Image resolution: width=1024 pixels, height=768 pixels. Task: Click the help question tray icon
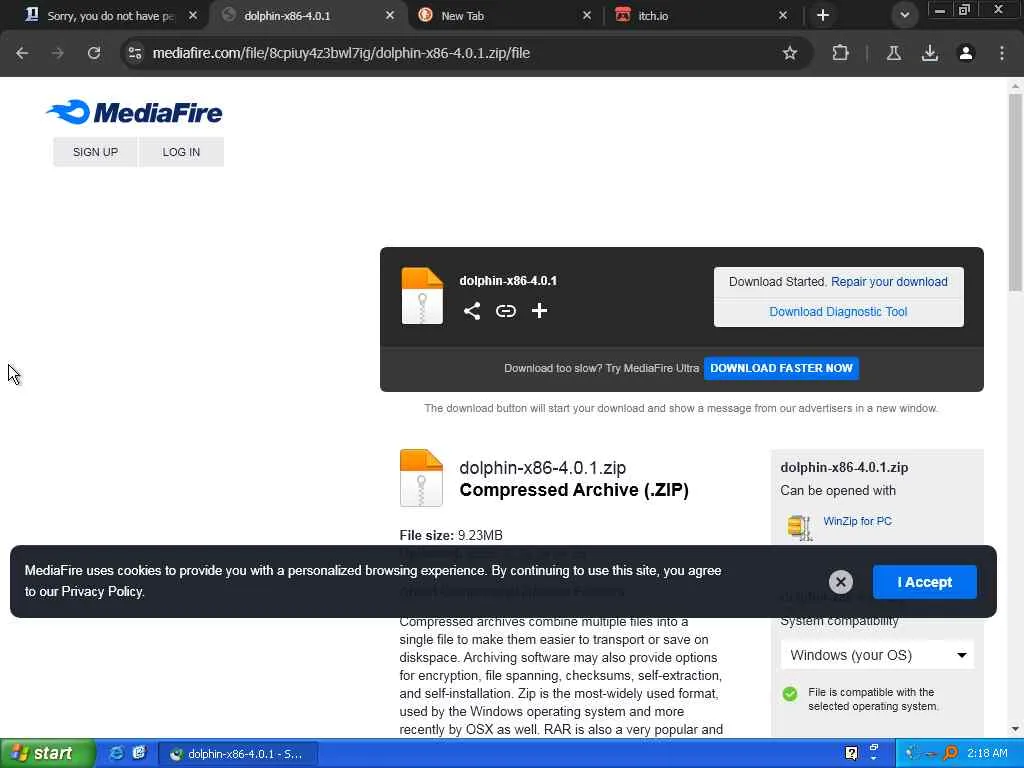pos(851,754)
